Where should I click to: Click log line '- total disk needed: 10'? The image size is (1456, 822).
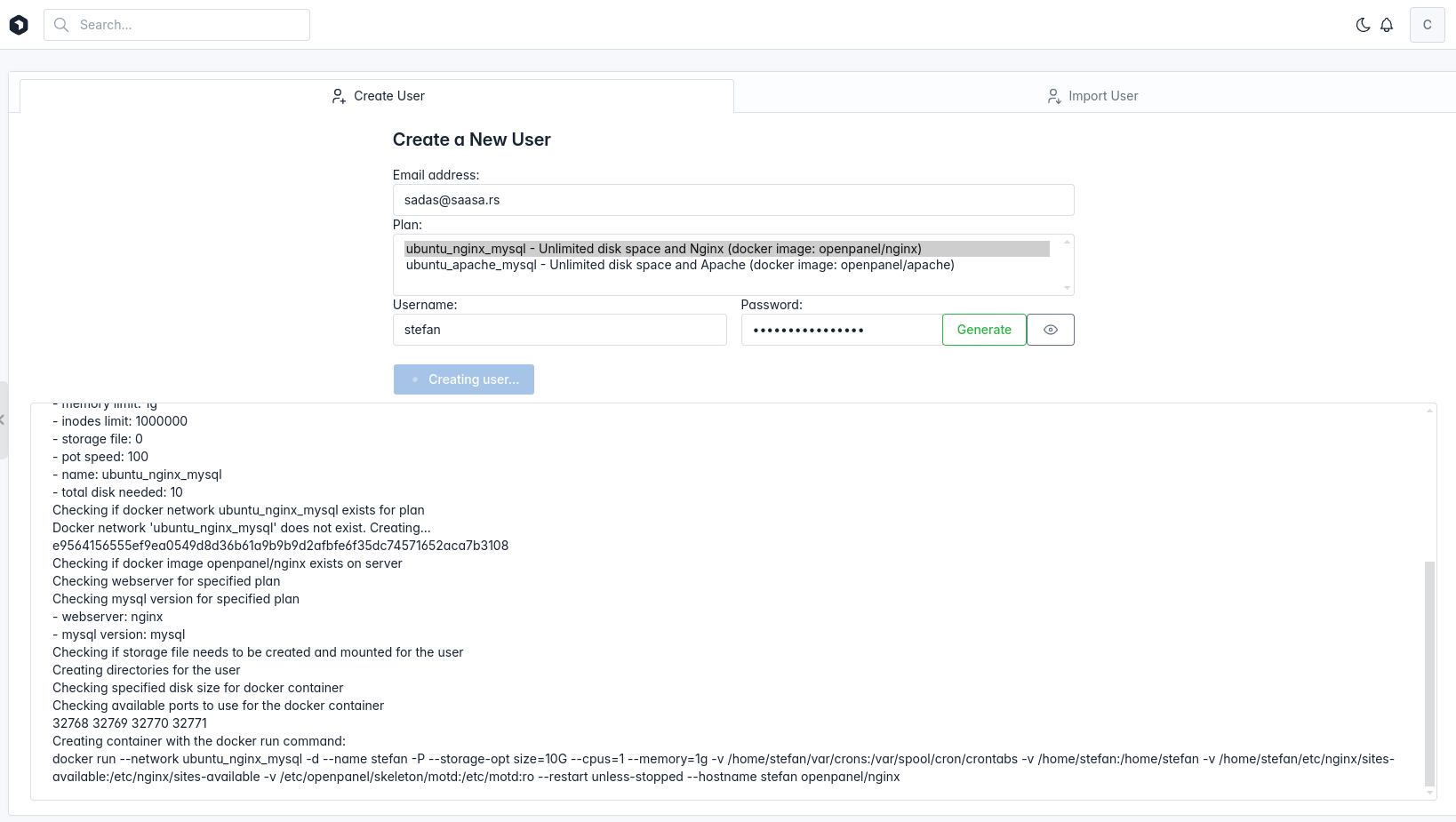[117, 492]
